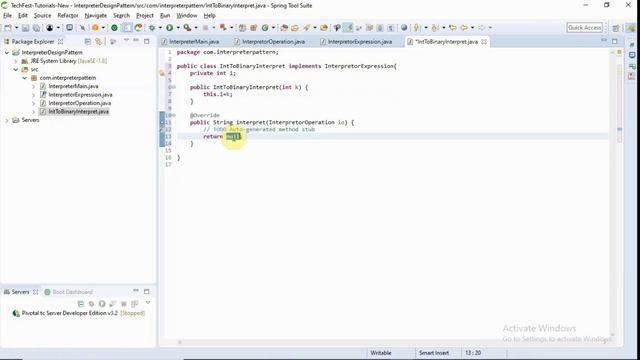Open the Refactor menu

[68, 16]
